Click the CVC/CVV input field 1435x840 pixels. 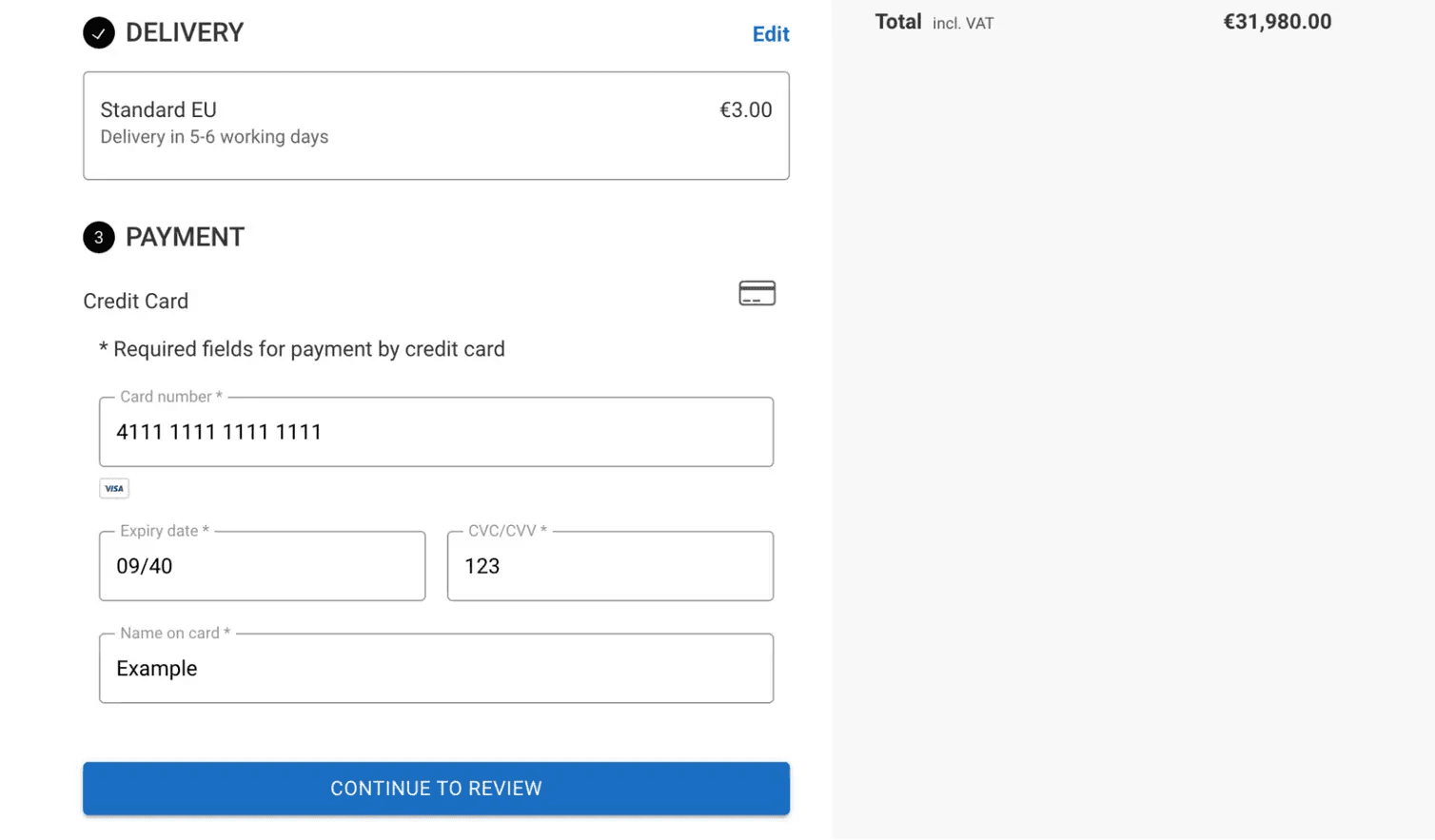609,566
